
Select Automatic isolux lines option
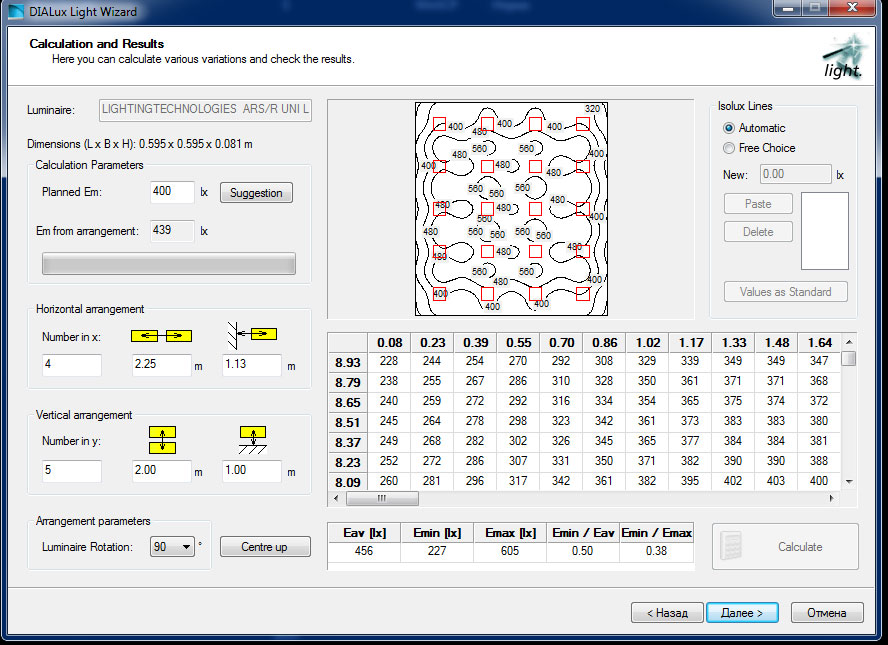729,128
